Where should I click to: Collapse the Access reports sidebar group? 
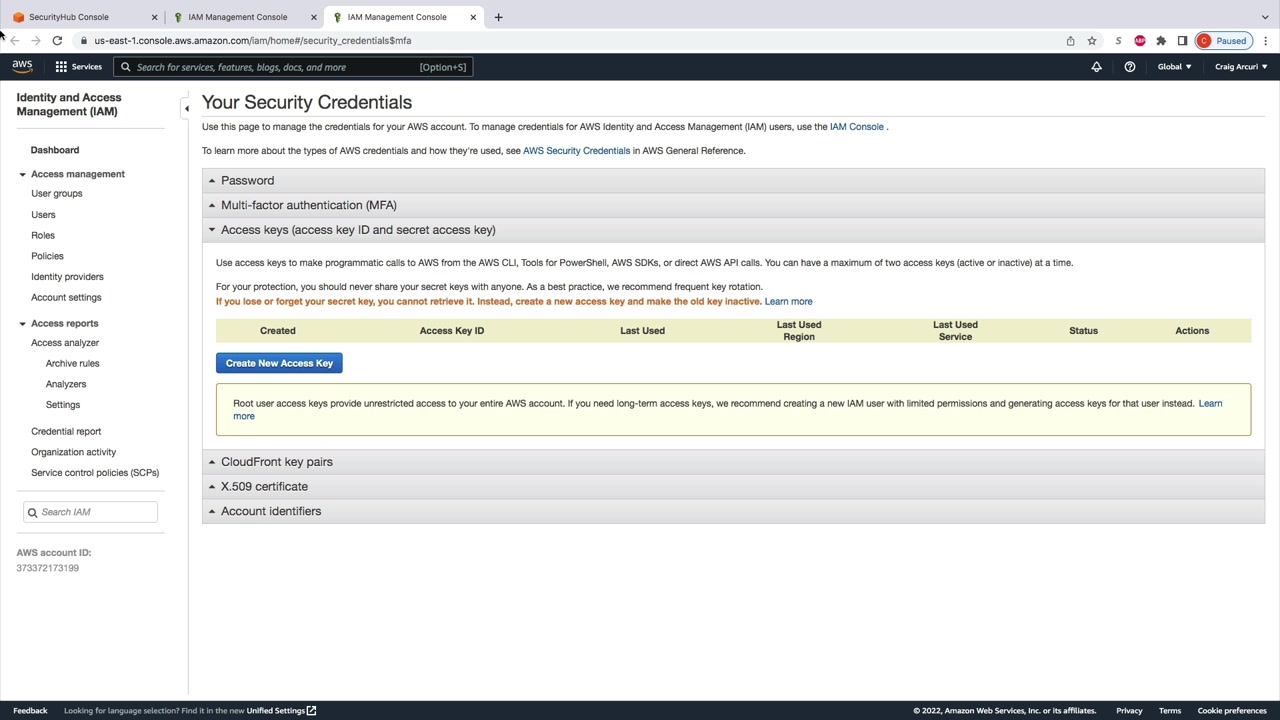pos(22,324)
